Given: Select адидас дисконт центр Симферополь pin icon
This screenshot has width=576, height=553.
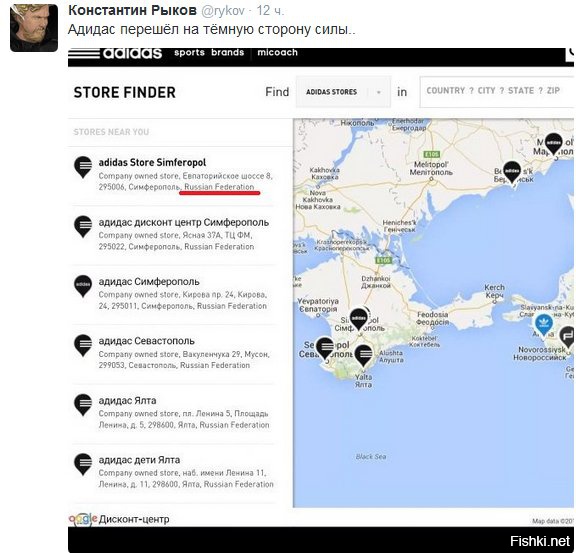Looking at the screenshot, I should point(83,227).
